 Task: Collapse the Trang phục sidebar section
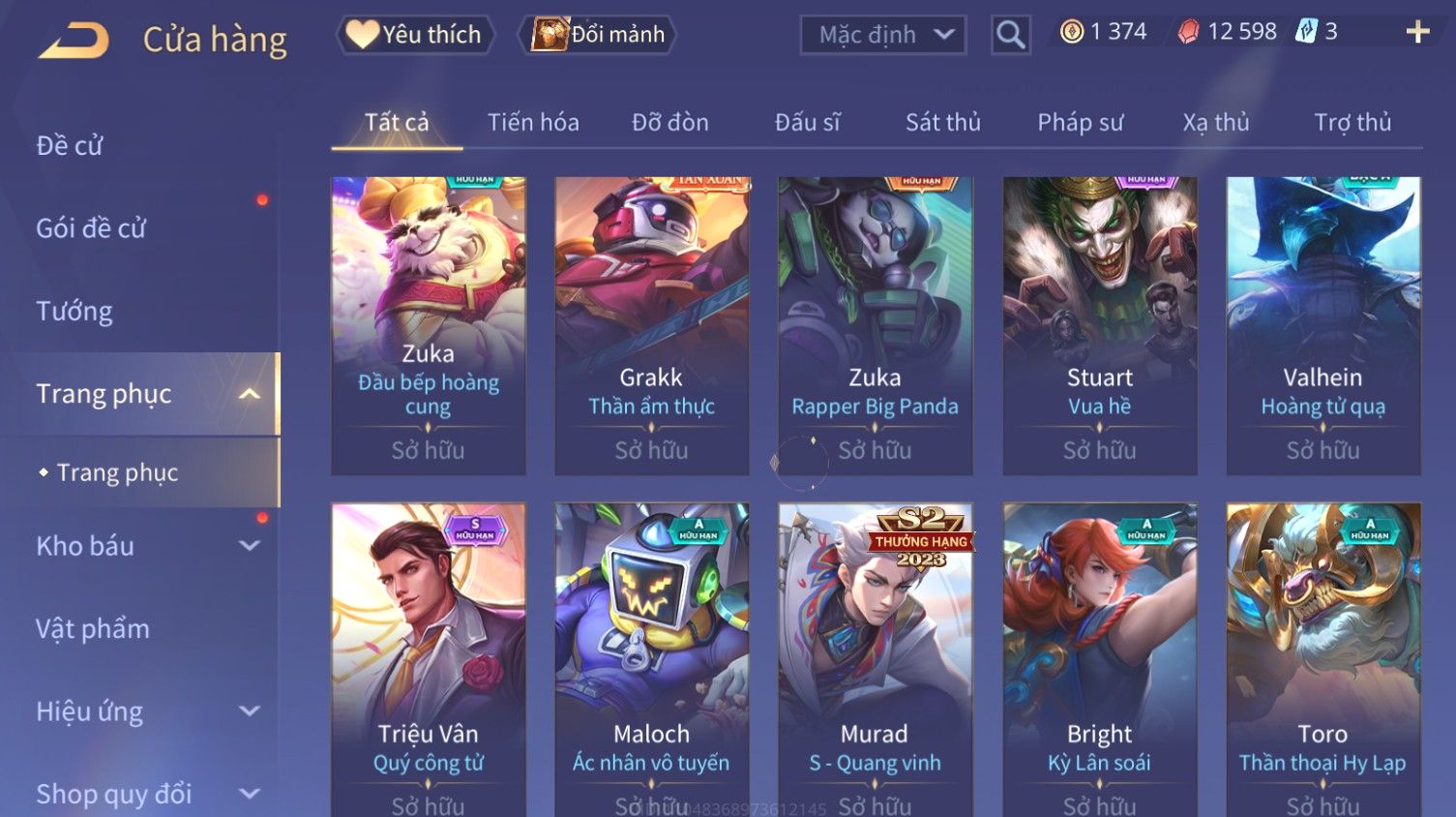click(250, 394)
